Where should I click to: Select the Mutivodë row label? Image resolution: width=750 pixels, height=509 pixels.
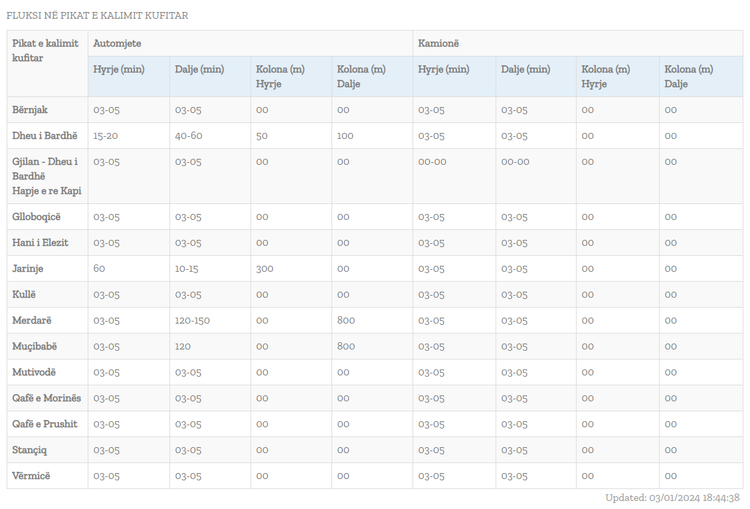click(x=34, y=372)
